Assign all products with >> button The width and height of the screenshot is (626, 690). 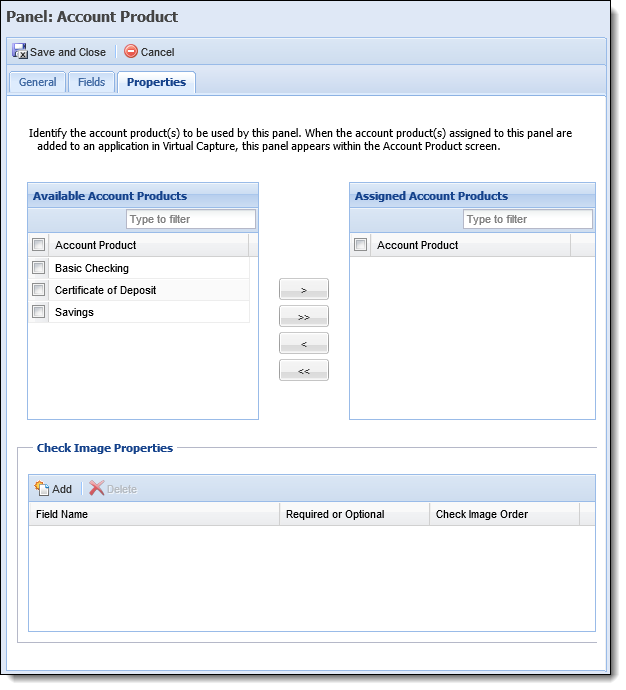tap(304, 316)
